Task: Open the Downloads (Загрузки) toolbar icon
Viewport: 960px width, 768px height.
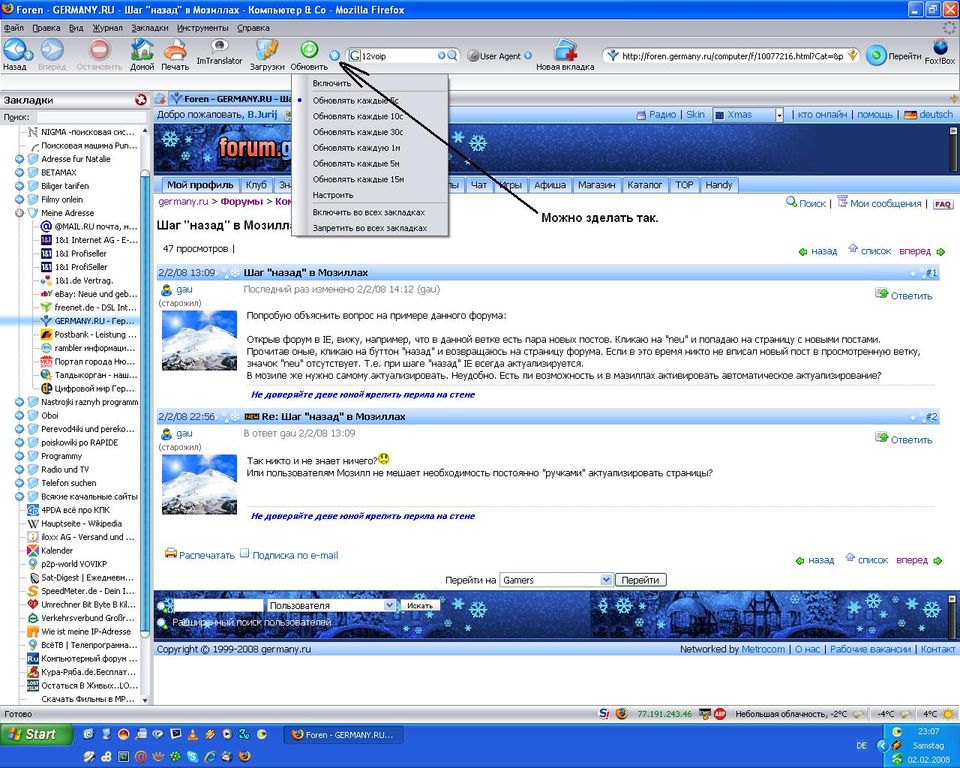Action: [x=267, y=50]
